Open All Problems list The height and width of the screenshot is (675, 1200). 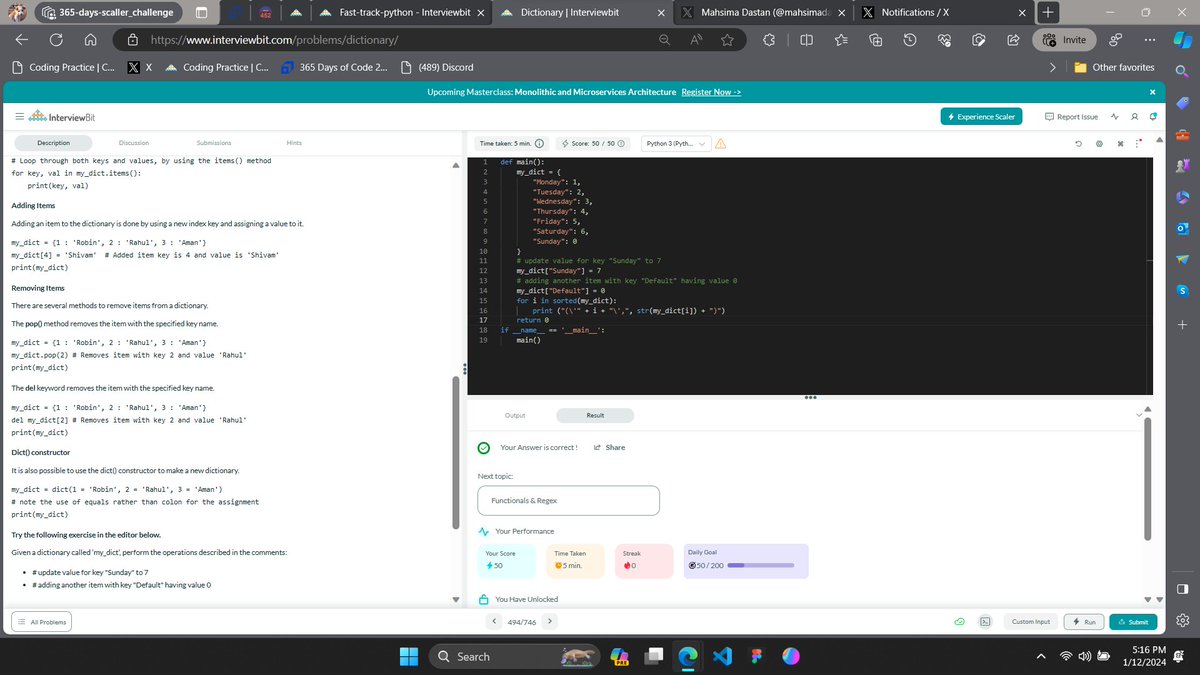42,622
